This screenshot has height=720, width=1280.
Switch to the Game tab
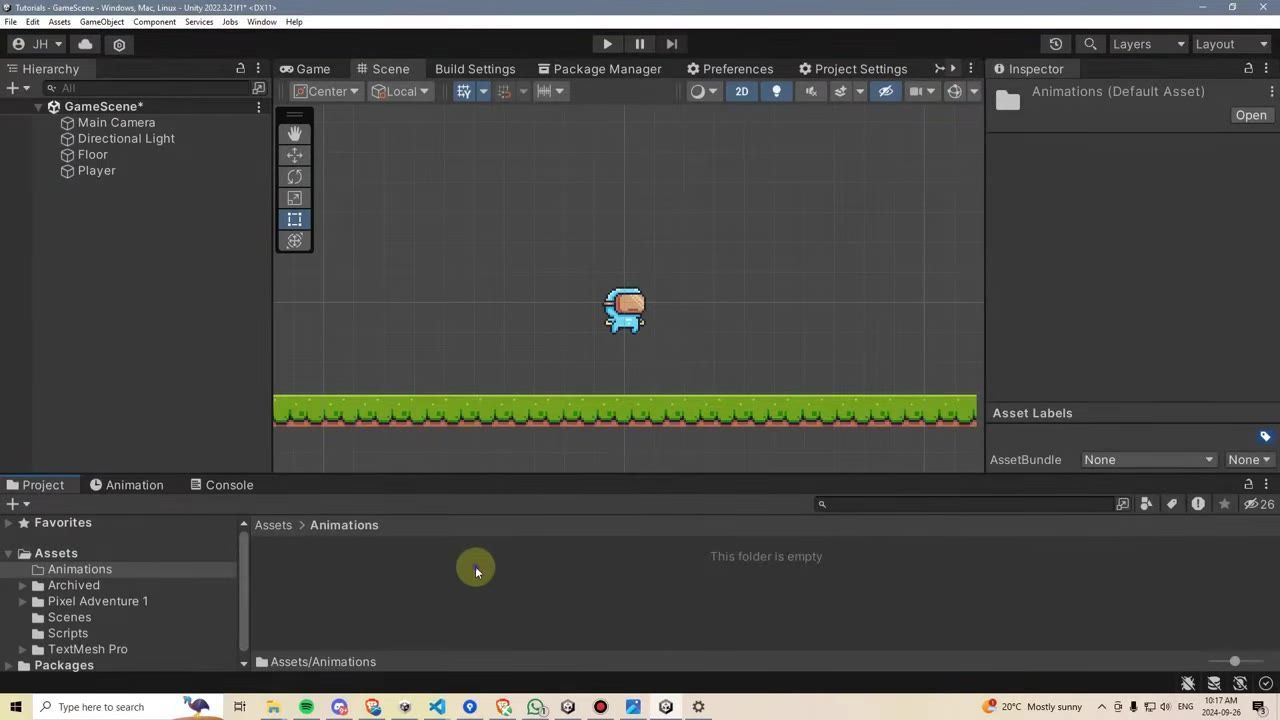click(305, 69)
